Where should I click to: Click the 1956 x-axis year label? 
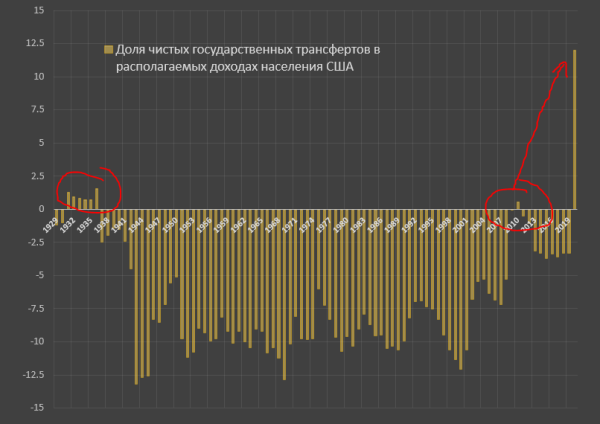coord(204,225)
